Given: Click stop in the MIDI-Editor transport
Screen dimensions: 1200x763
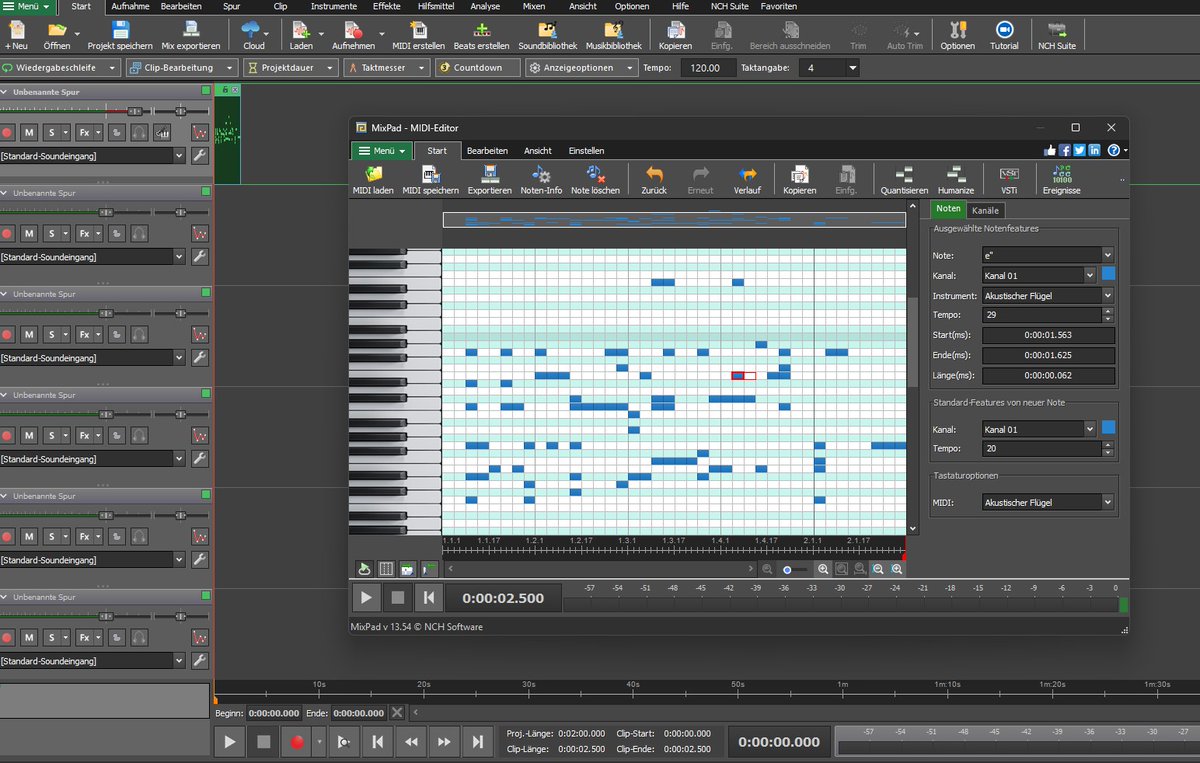Looking at the screenshot, I should 397,598.
